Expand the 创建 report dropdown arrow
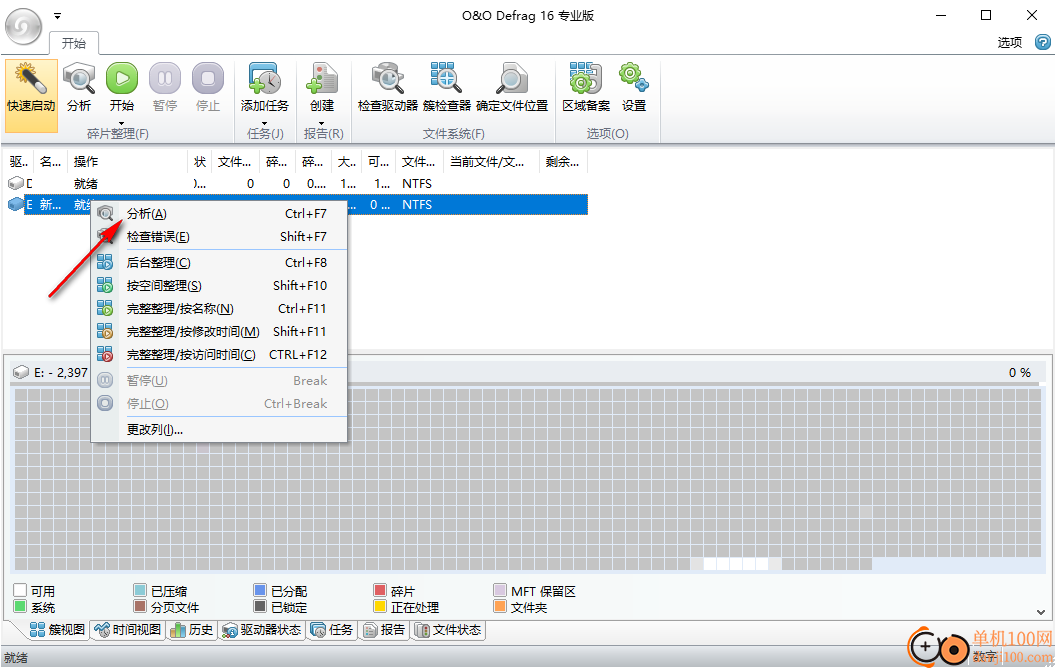 pyautogui.click(x=322, y=123)
